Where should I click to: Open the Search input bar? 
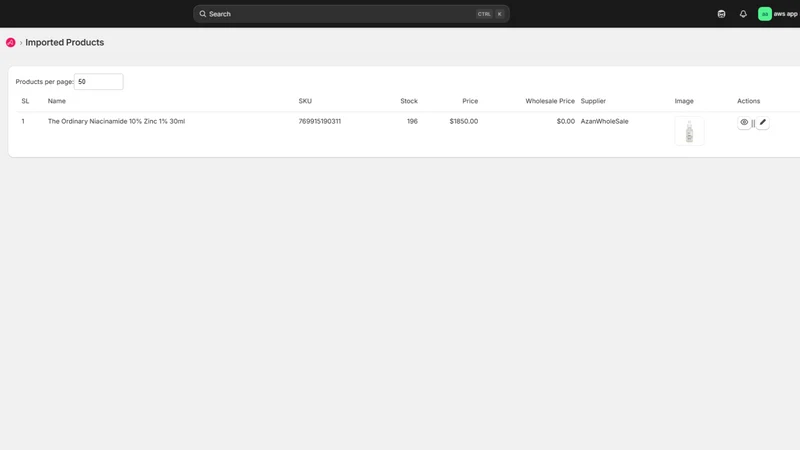(351, 14)
